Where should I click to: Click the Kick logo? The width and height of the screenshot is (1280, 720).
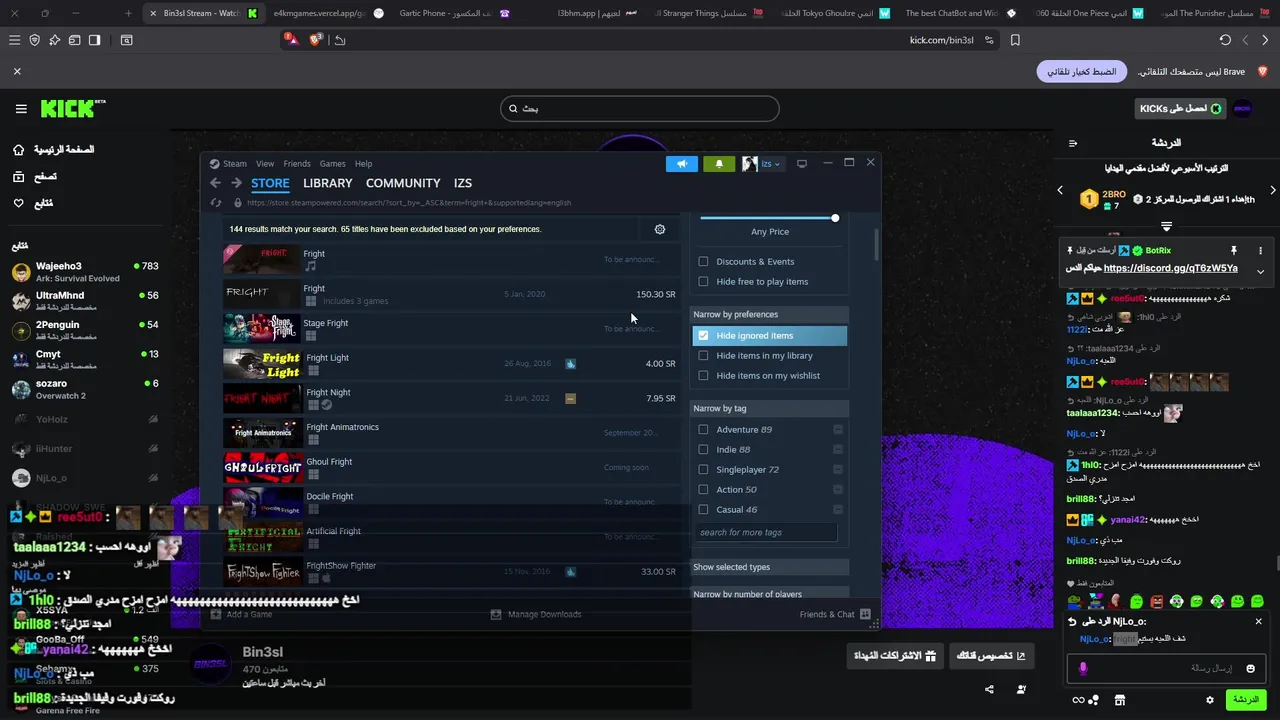[73, 108]
